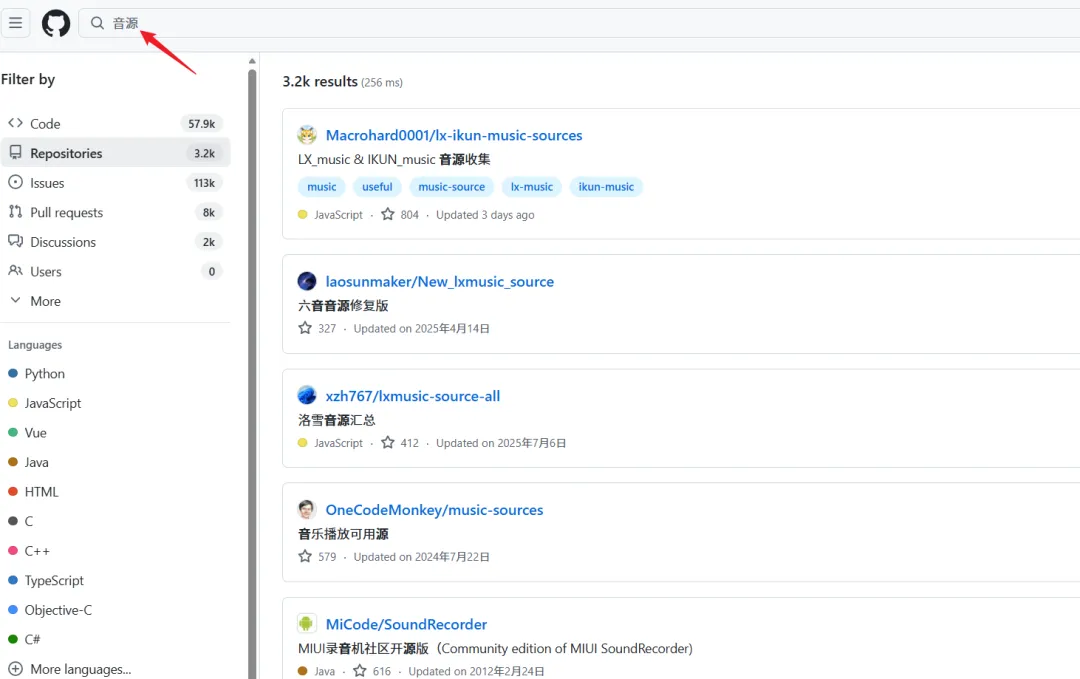Image resolution: width=1080 pixels, height=679 pixels.
Task: Click the Discussions speech-bubble icon
Action: [x=15, y=241]
